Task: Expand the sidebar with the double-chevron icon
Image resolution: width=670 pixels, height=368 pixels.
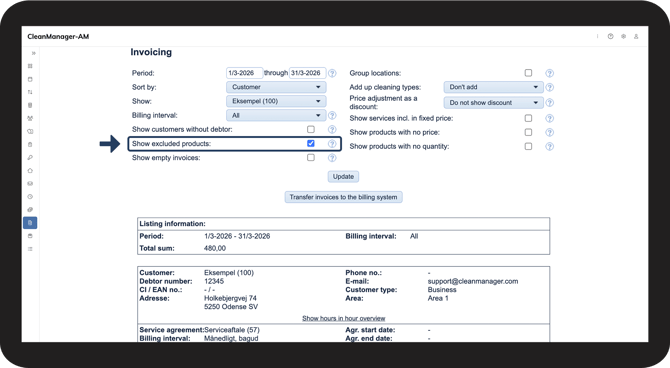Action: coord(33,53)
